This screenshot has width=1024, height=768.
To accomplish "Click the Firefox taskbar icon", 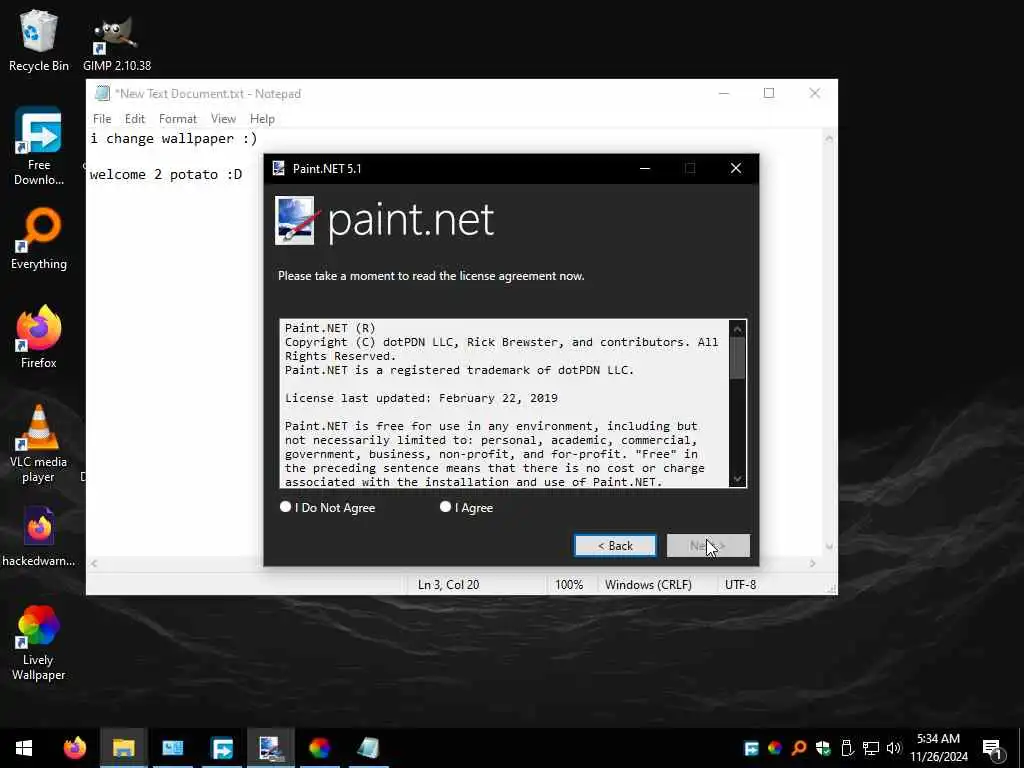I will [74, 748].
